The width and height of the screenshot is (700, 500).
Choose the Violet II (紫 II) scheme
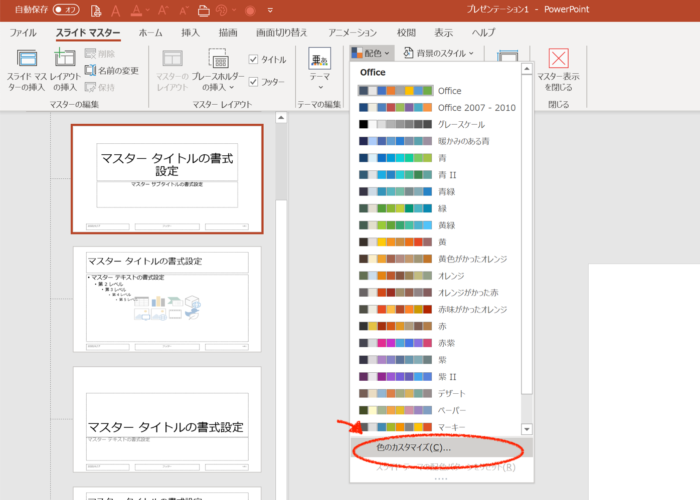pyautogui.click(x=435, y=377)
